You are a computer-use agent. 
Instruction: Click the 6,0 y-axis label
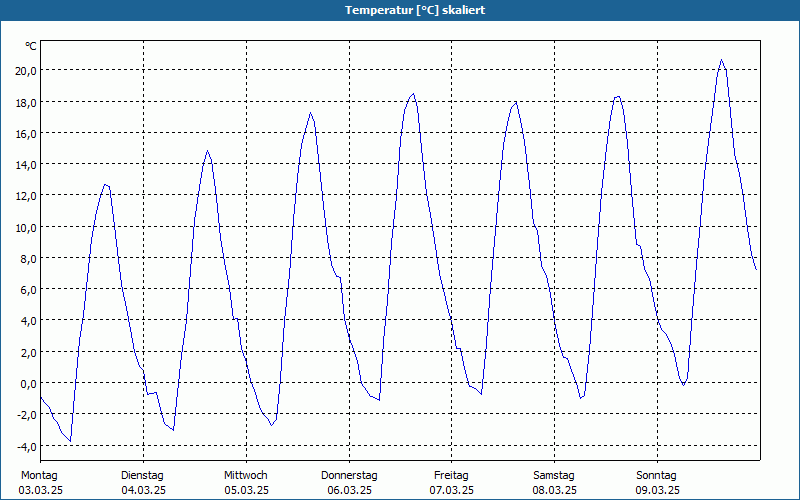pos(28,290)
